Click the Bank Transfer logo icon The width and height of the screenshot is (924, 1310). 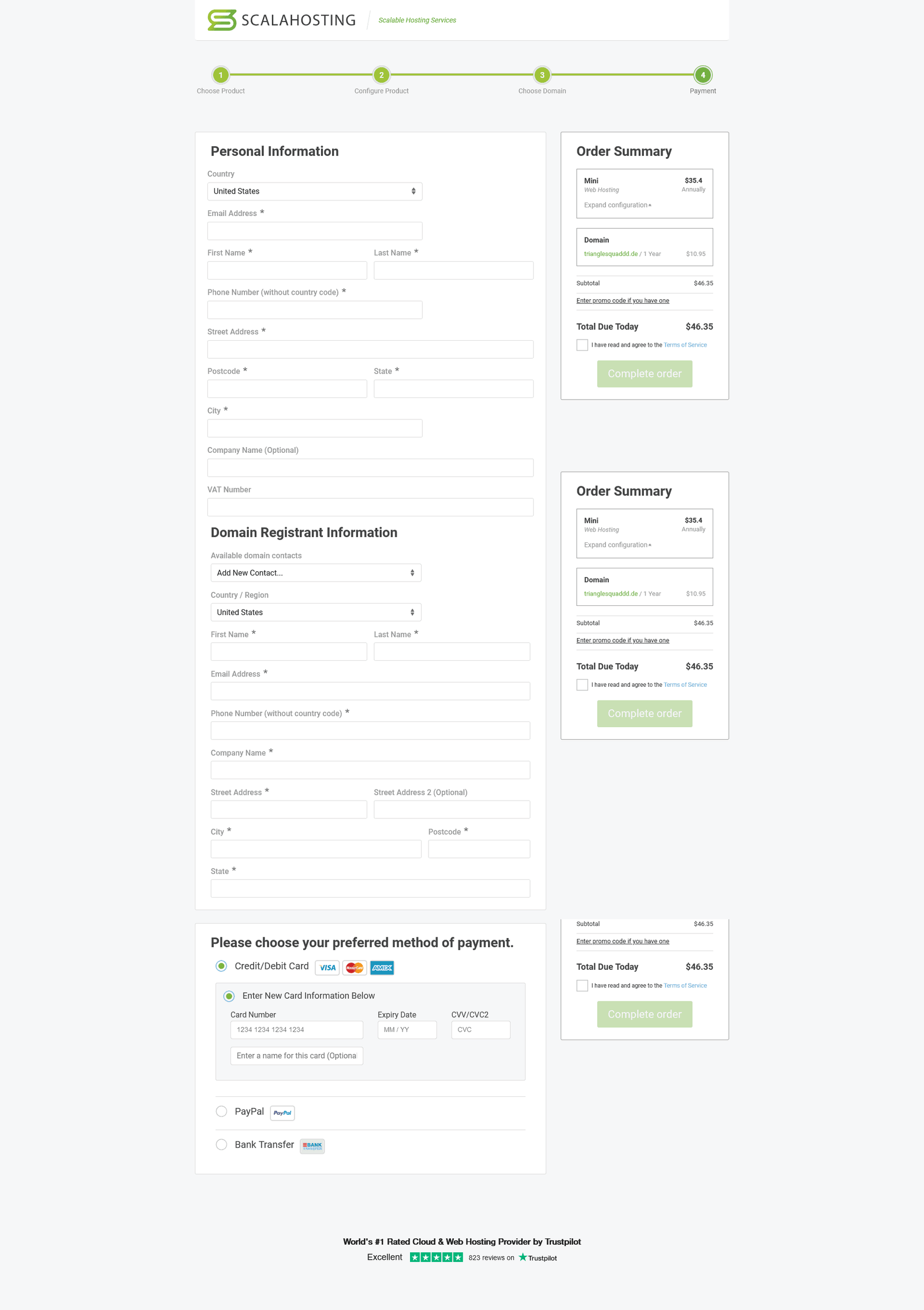click(312, 1145)
